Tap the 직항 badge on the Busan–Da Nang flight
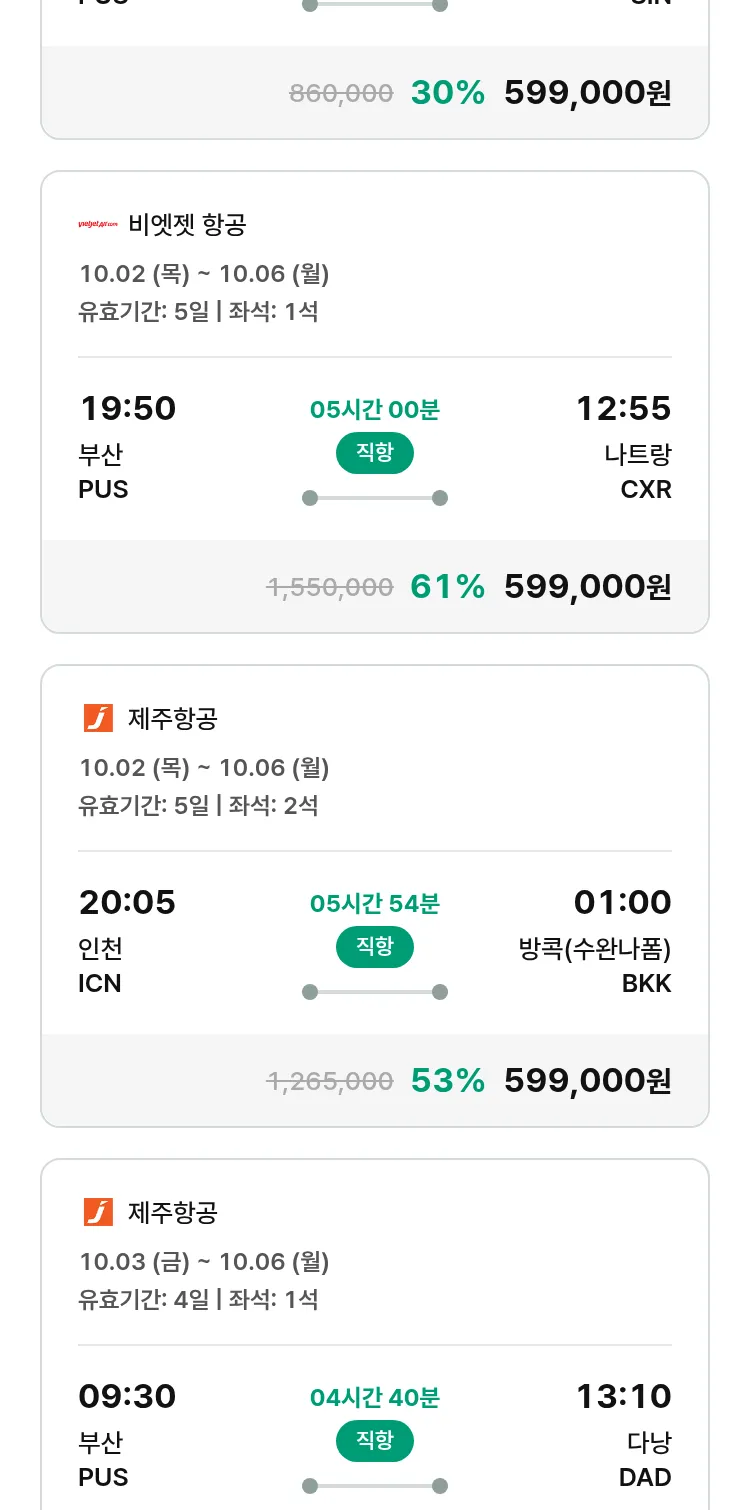The width and height of the screenshot is (750, 1510). (x=375, y=1441)
